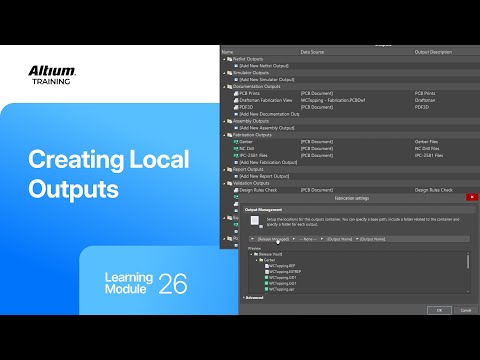
Task: Click the Add New Fabrication Output icon
Action: (236, 162)
